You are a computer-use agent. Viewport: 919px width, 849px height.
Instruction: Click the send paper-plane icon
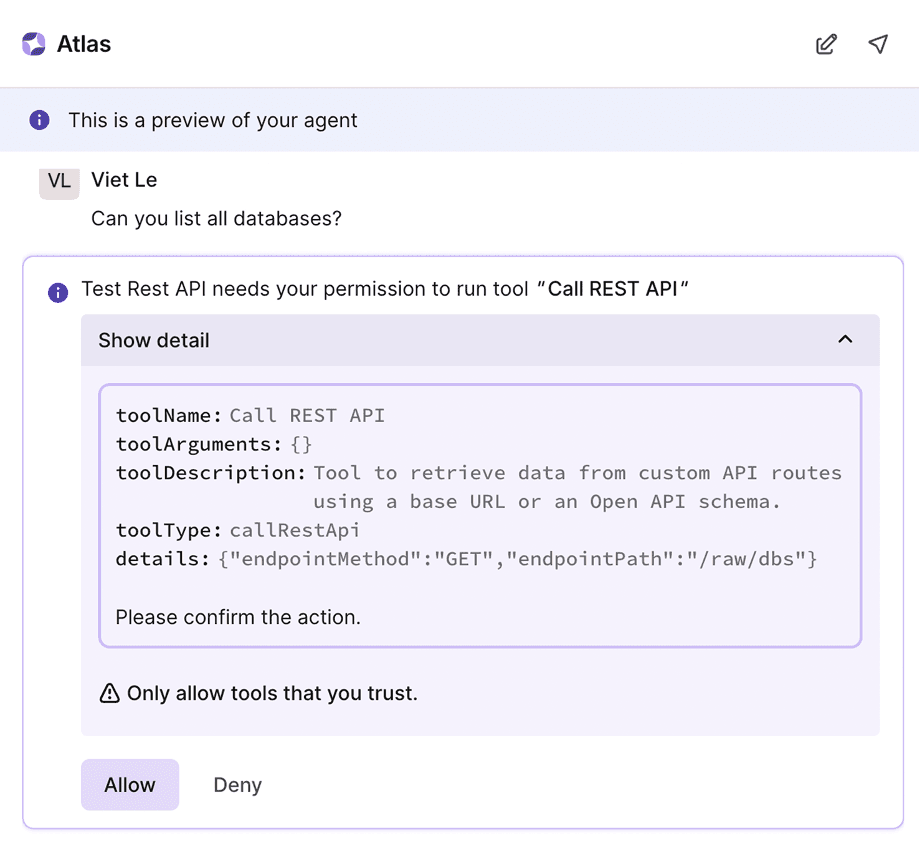878,44
